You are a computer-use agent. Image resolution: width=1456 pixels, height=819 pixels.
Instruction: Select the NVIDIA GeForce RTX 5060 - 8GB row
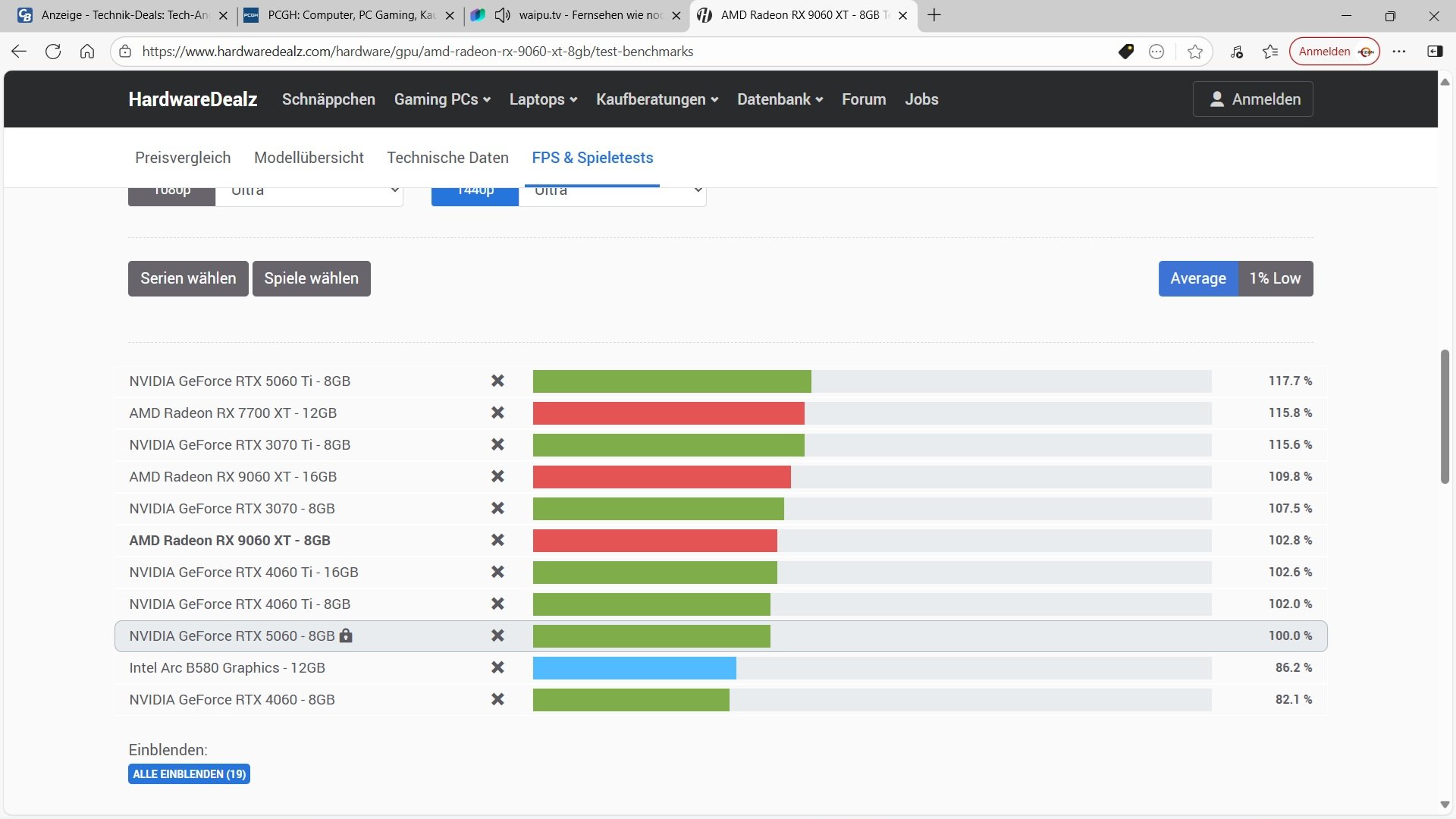pos(720,635)
